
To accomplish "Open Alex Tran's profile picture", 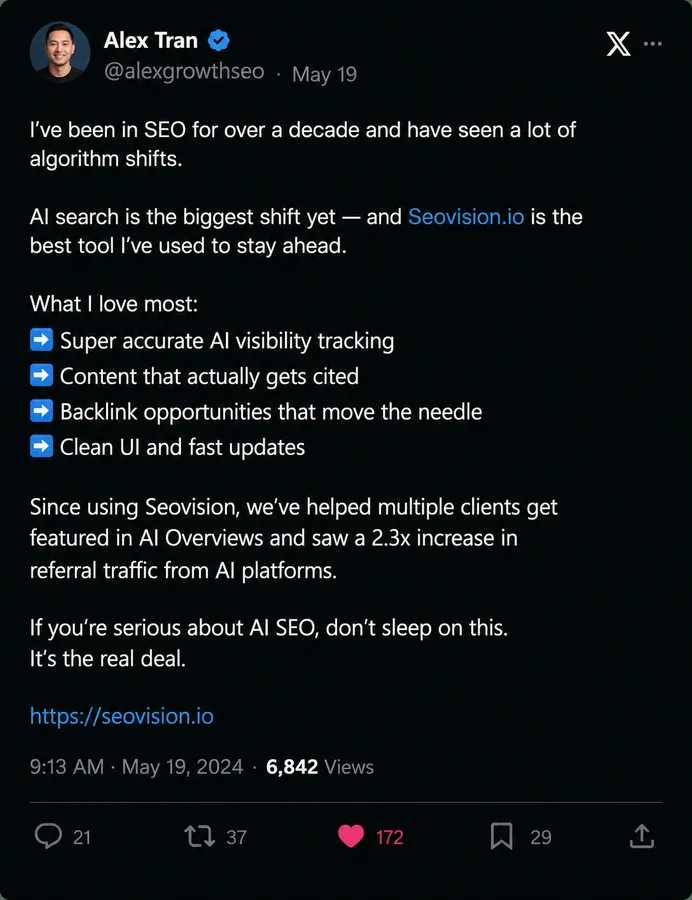I will [60, 52].
